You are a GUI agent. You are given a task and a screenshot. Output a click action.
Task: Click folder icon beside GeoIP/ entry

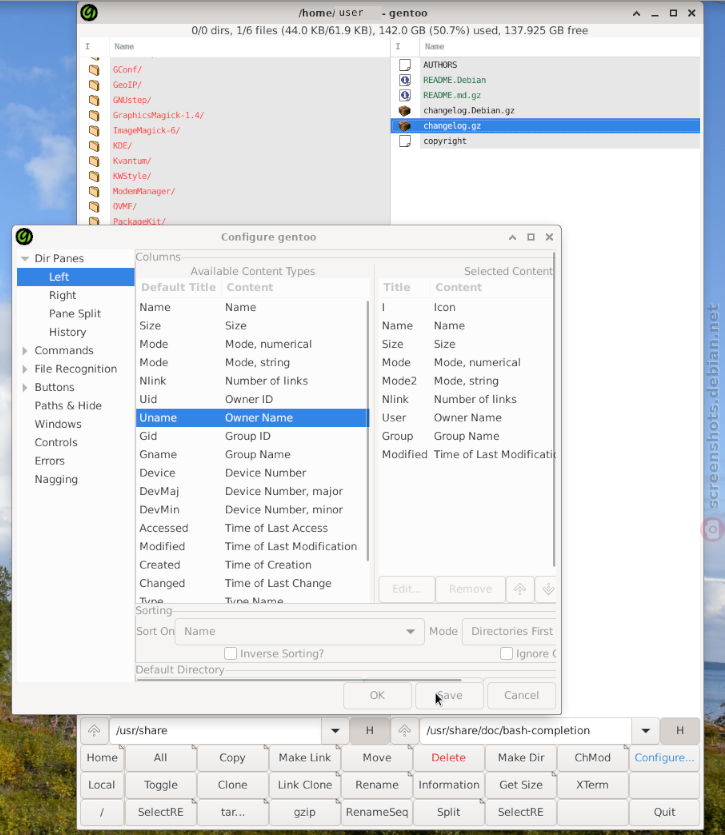(94, 85)
